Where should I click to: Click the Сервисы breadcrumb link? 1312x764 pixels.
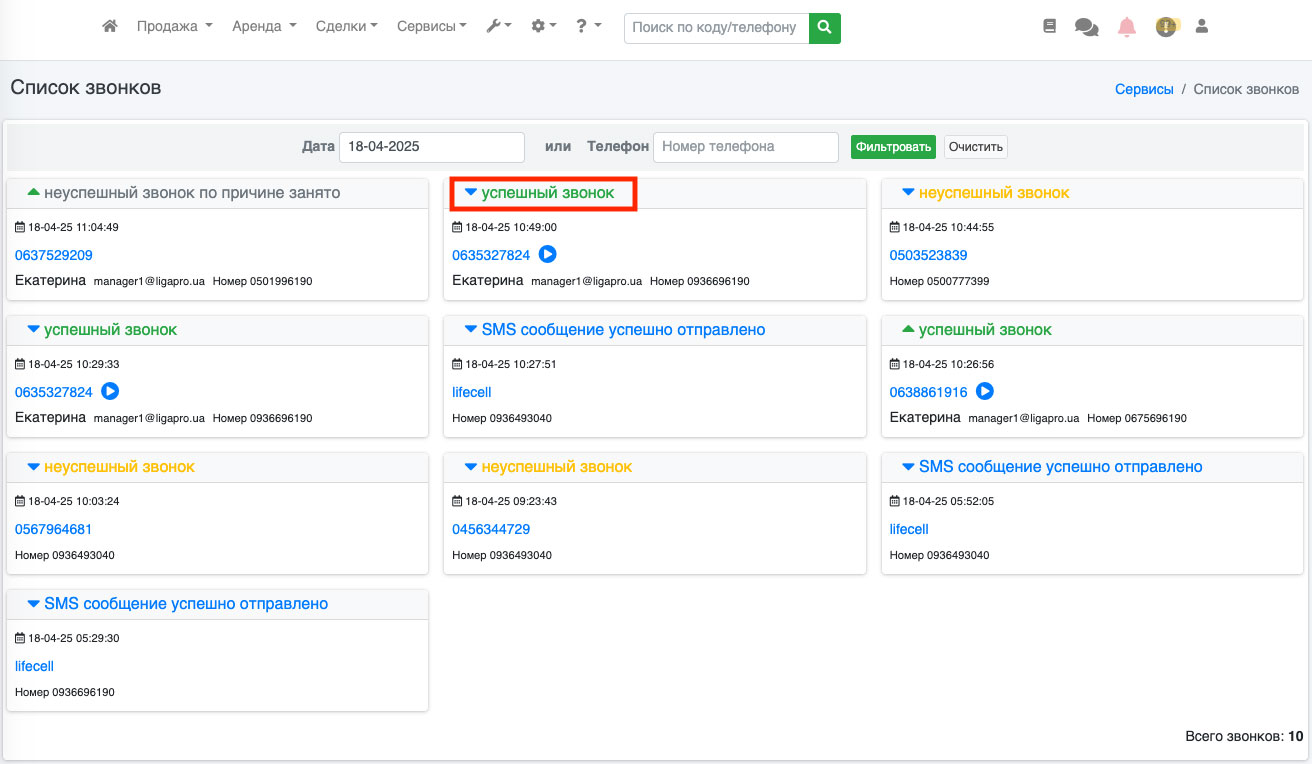(x=1144, y=89)
